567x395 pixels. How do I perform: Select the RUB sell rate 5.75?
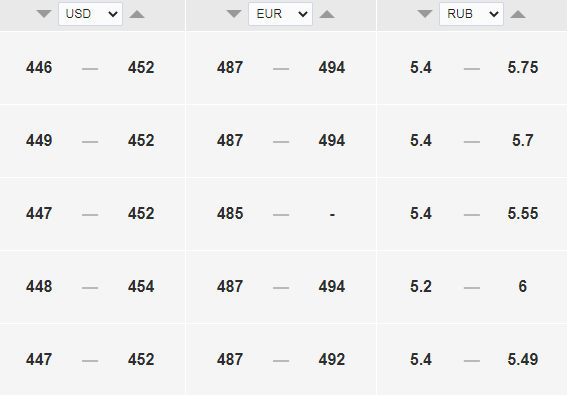click(523, 68)
